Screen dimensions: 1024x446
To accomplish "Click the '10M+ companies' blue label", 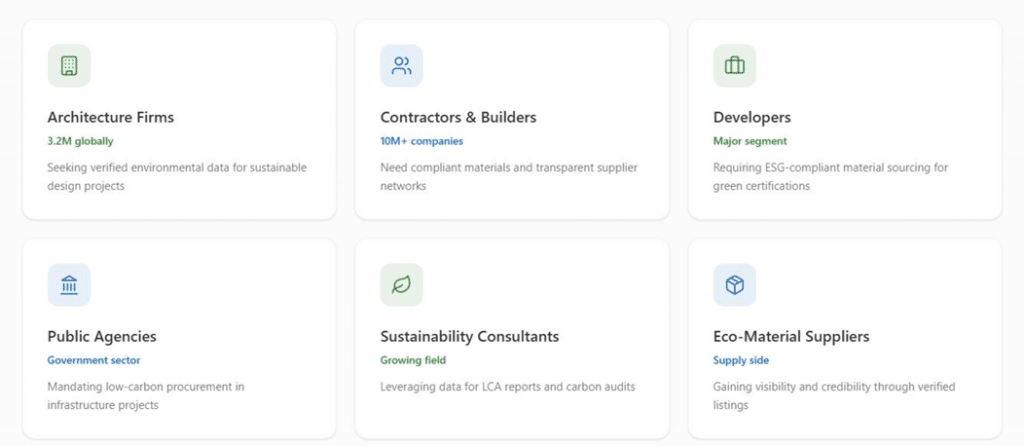I will [x=421, y=141].
